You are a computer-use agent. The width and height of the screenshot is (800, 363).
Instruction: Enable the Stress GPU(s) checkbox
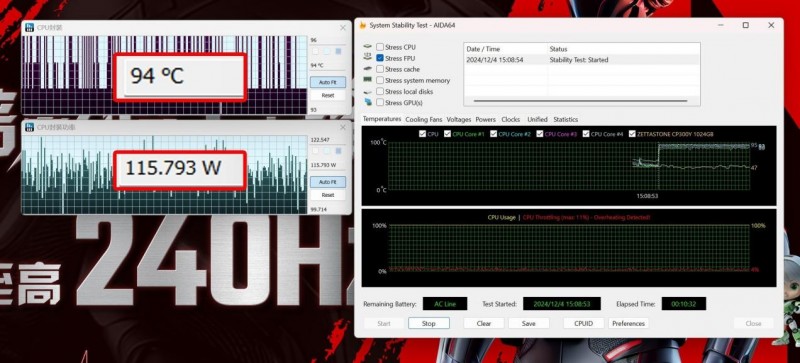(x=380, y=103)
